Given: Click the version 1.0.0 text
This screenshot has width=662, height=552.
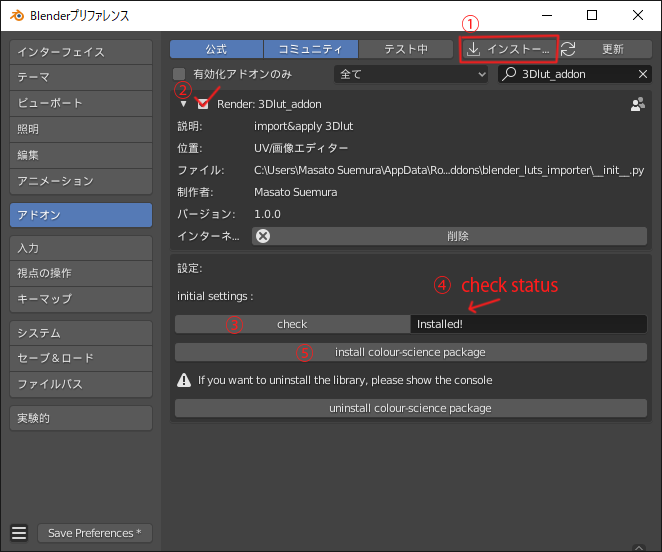Looking at the screenshot, I should [267, 214].
